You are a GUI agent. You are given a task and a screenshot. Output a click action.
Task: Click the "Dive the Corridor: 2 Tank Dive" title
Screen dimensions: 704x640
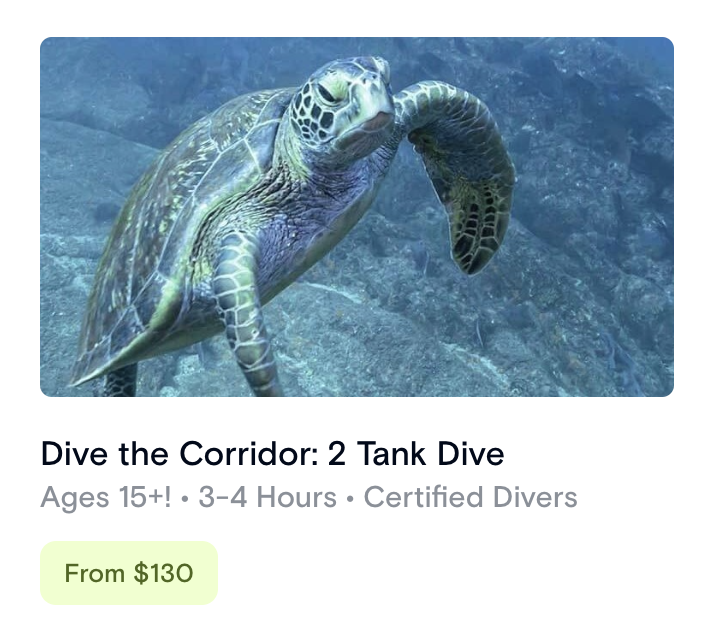(x=273, y=454)
